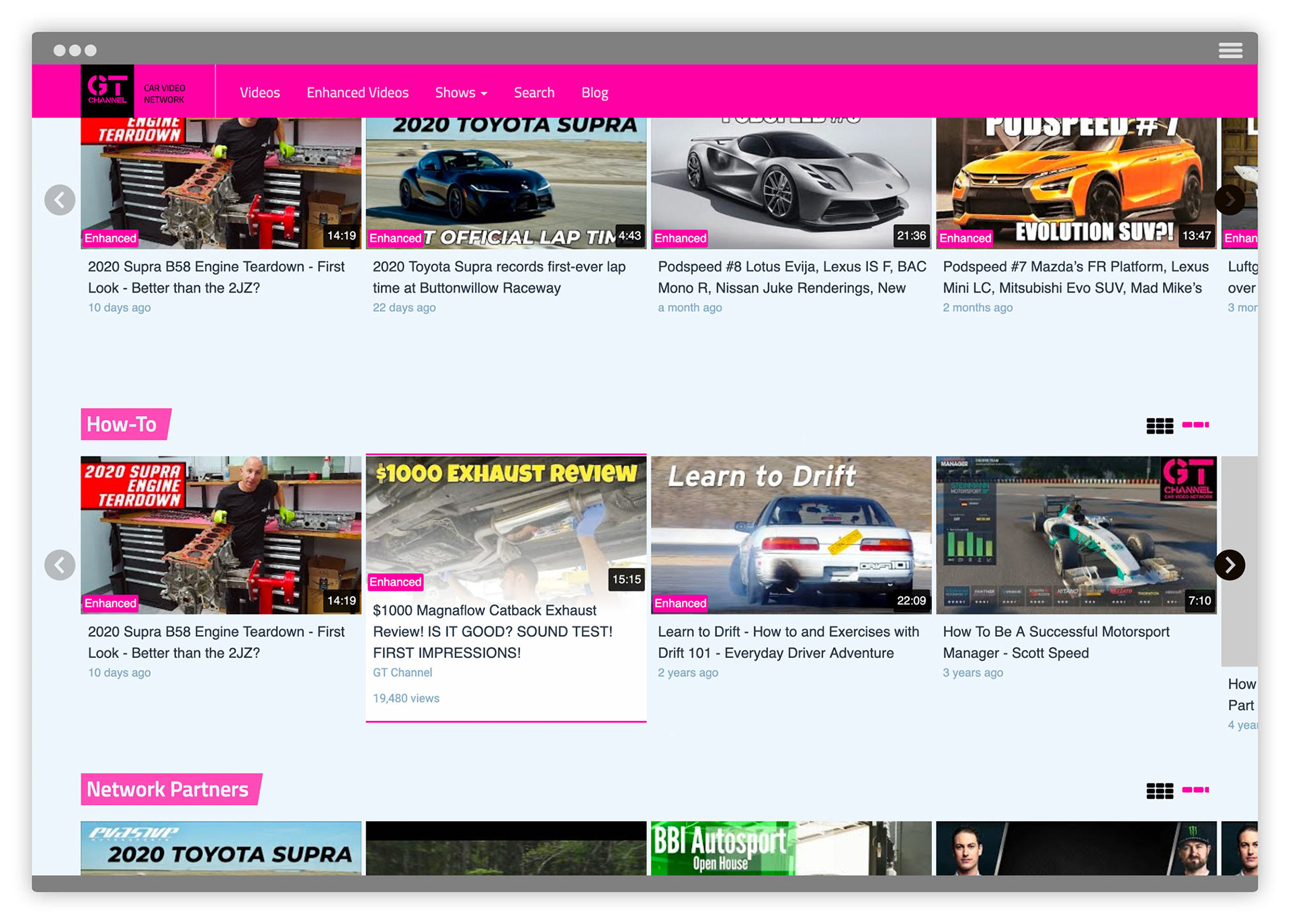Screen dimensions: 1290x924
Task: Switch Network Partners to row view
Action: pyautogui.click(x=1195, y=790)
